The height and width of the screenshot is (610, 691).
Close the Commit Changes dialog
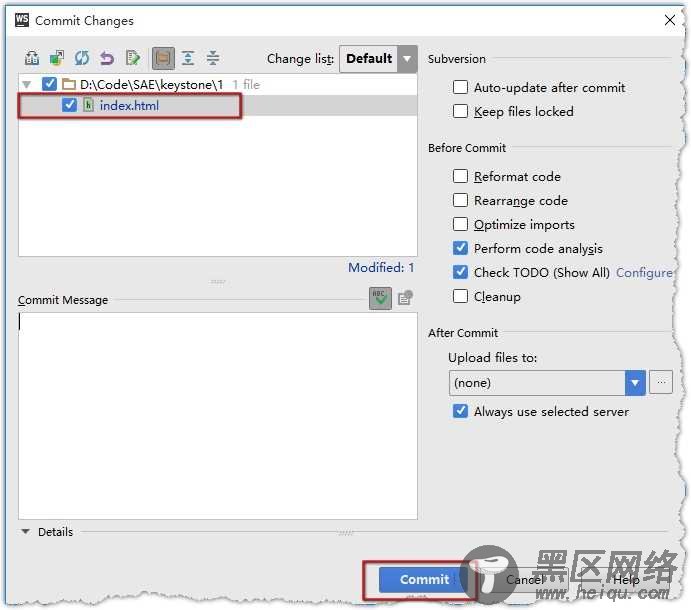(669, 20)
